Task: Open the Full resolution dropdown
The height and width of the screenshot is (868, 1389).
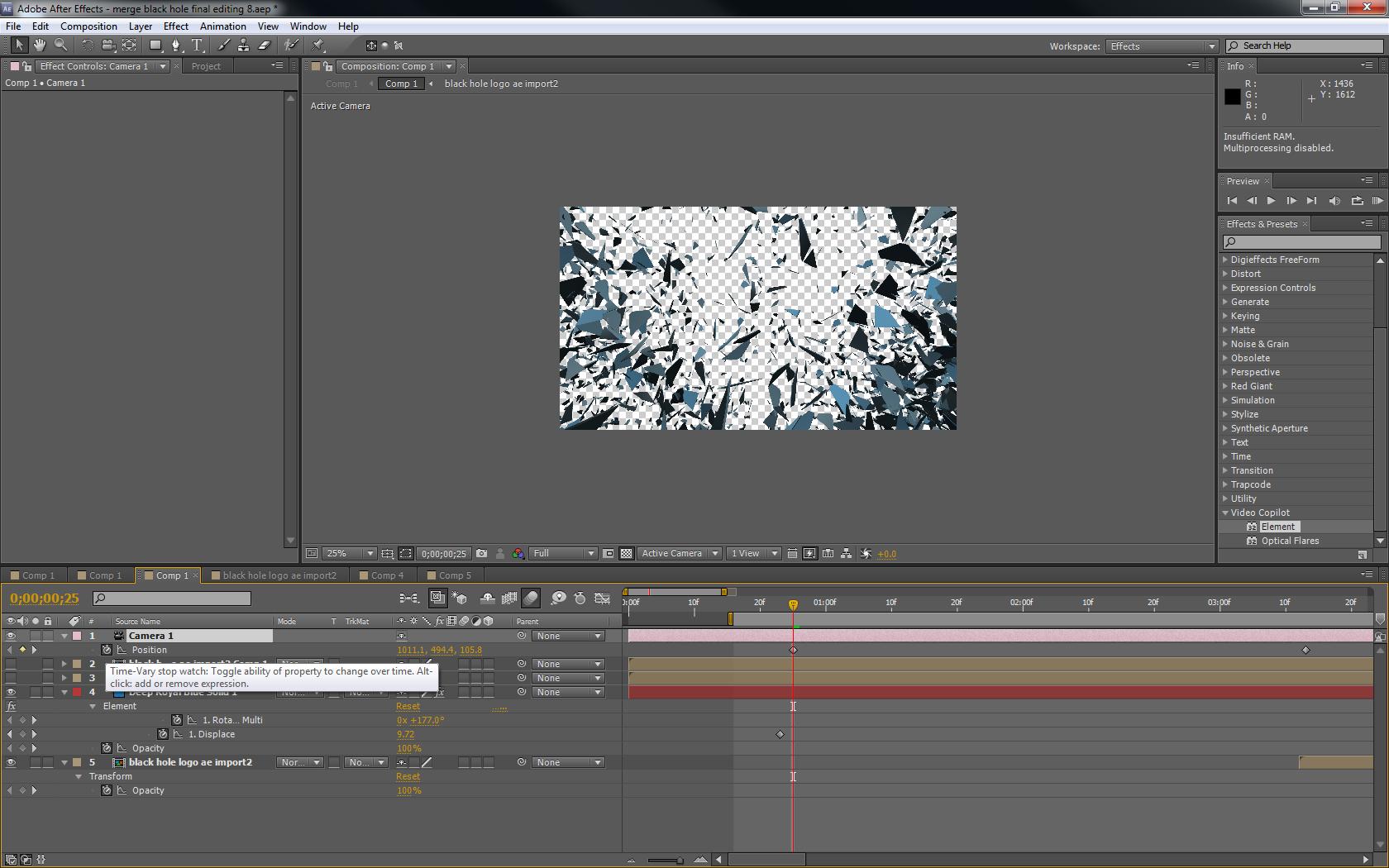Action: (563, 554)
